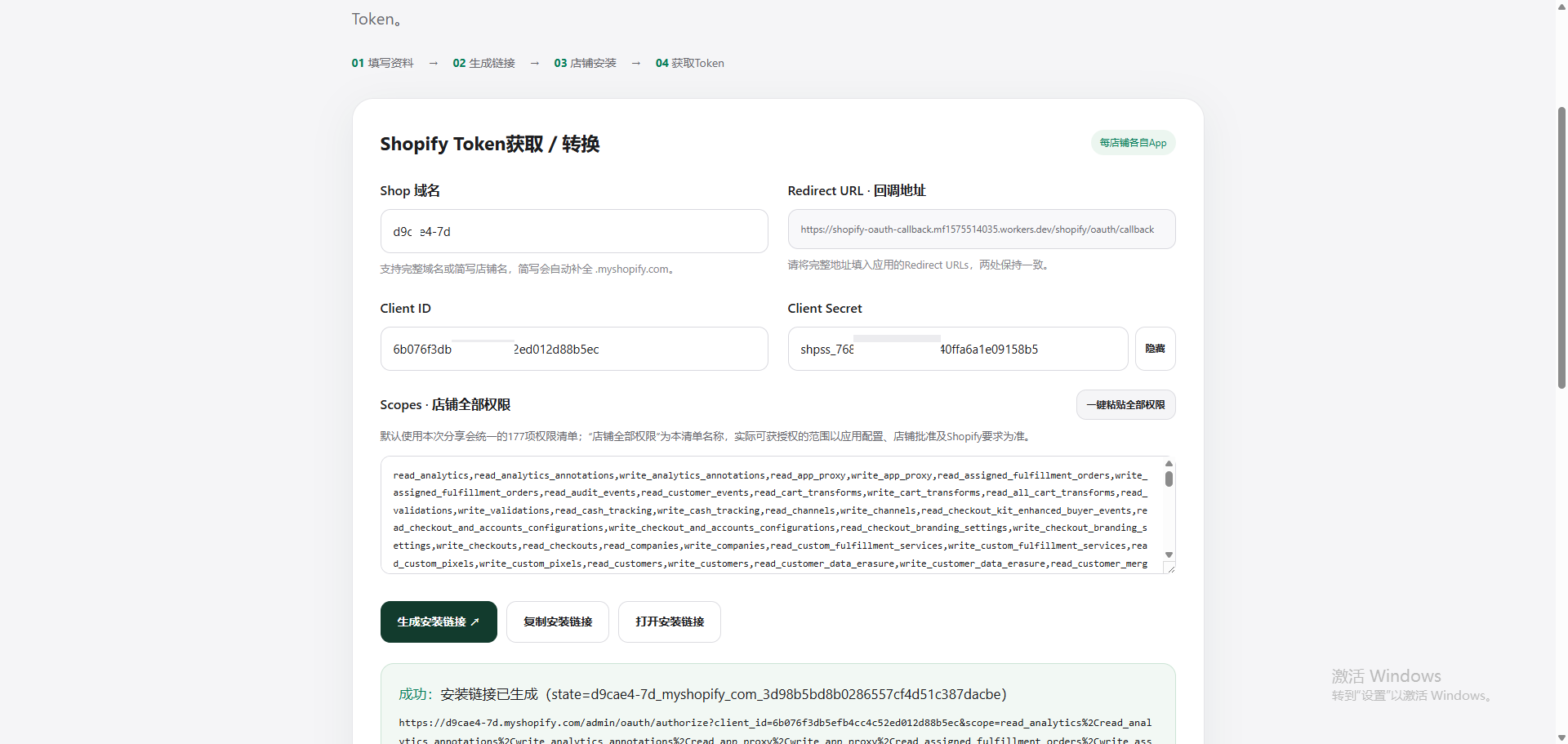
Task: Click the 成功 status message line
Action: (x=702, y=694)
